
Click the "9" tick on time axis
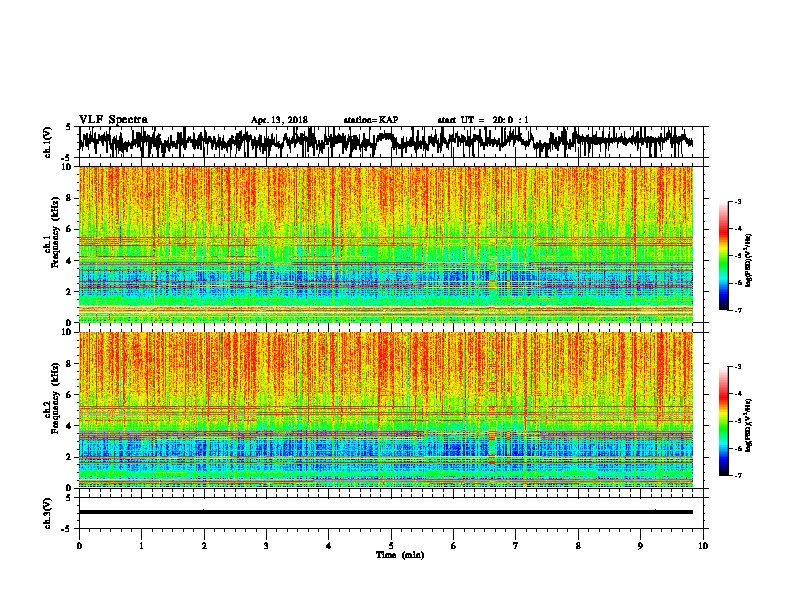point(640,546)
